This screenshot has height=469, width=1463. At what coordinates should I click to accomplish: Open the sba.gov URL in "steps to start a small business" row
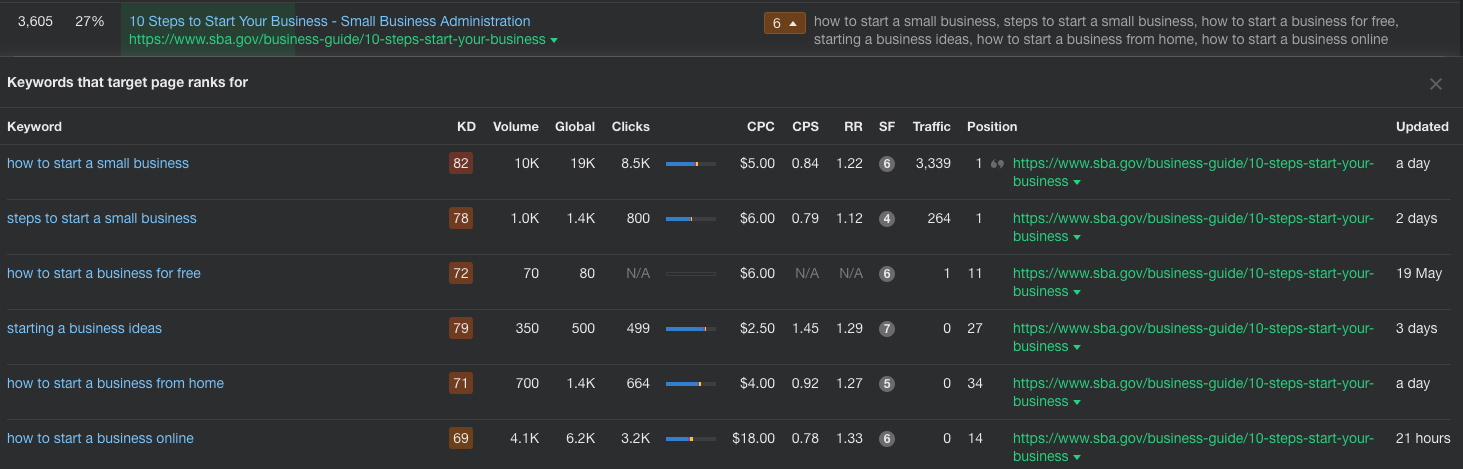(1193, 219)
